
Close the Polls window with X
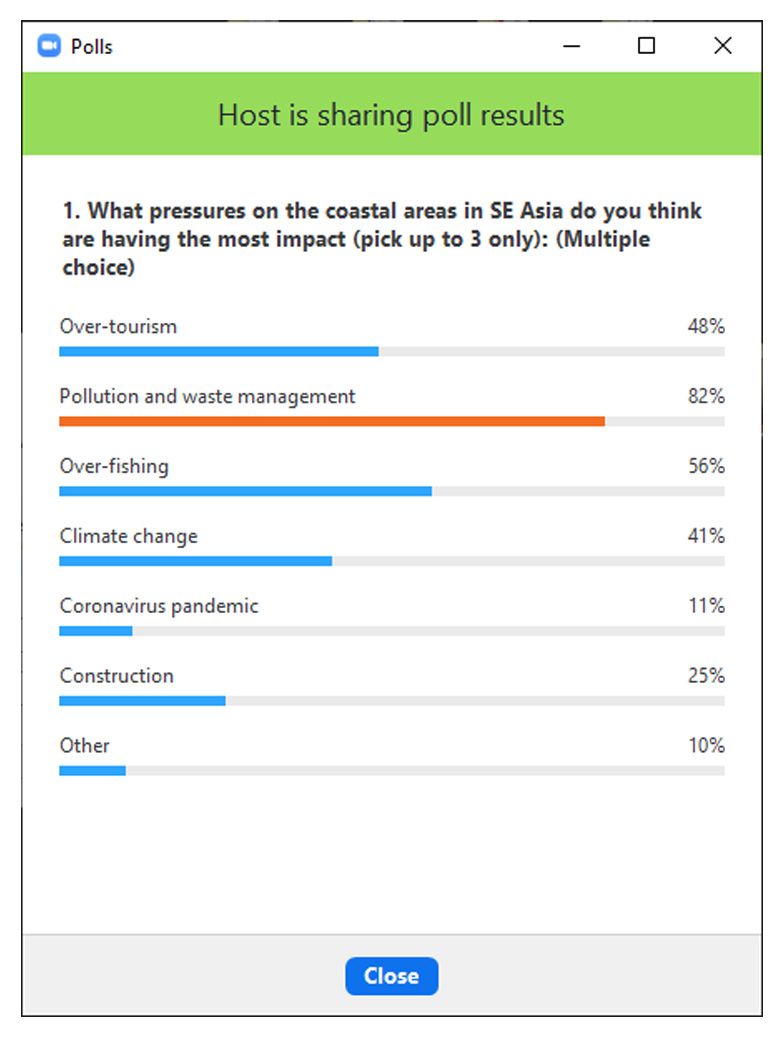click(x=722, y=46)
